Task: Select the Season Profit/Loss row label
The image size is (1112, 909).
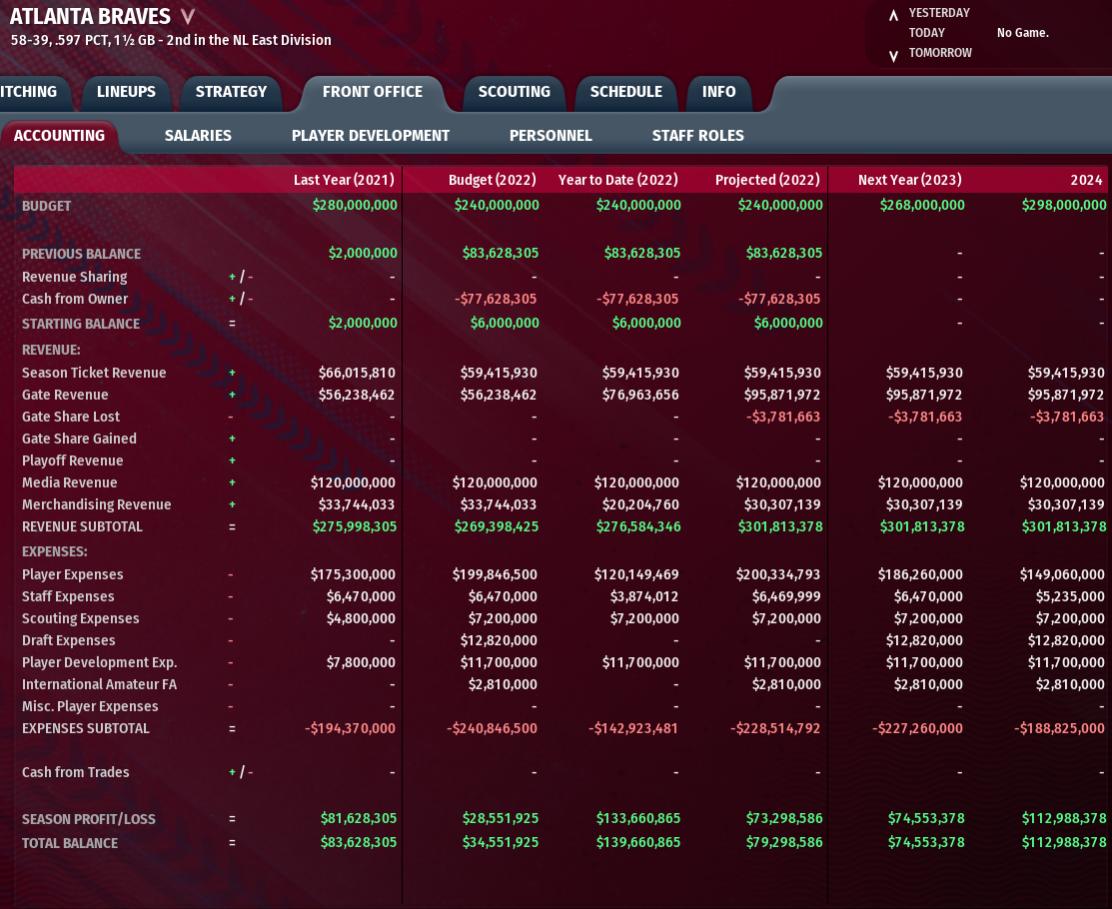Action: click(89, 819)
